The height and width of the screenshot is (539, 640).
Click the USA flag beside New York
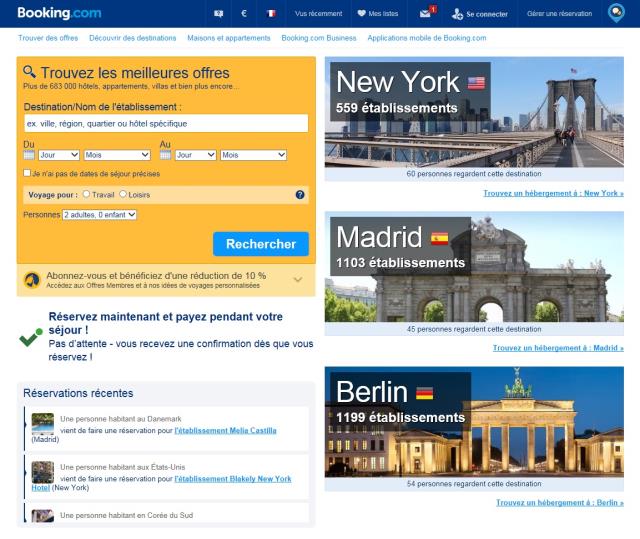(x=476, y=83)
